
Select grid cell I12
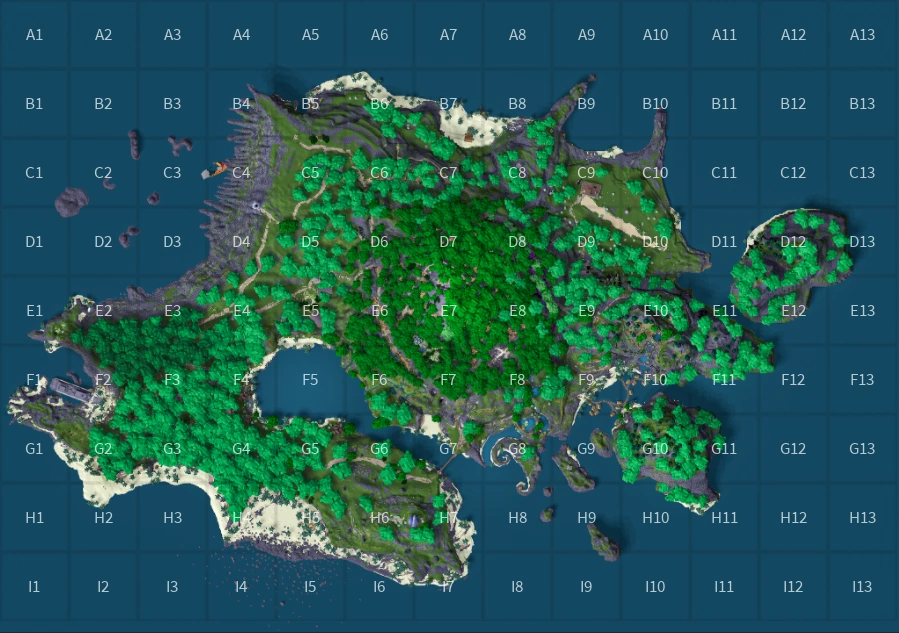click(794, 587)
